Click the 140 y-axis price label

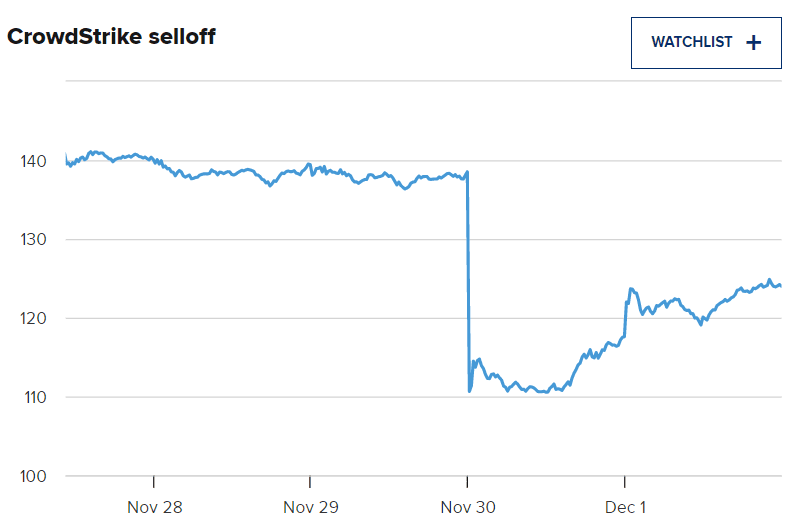[32, 161]
